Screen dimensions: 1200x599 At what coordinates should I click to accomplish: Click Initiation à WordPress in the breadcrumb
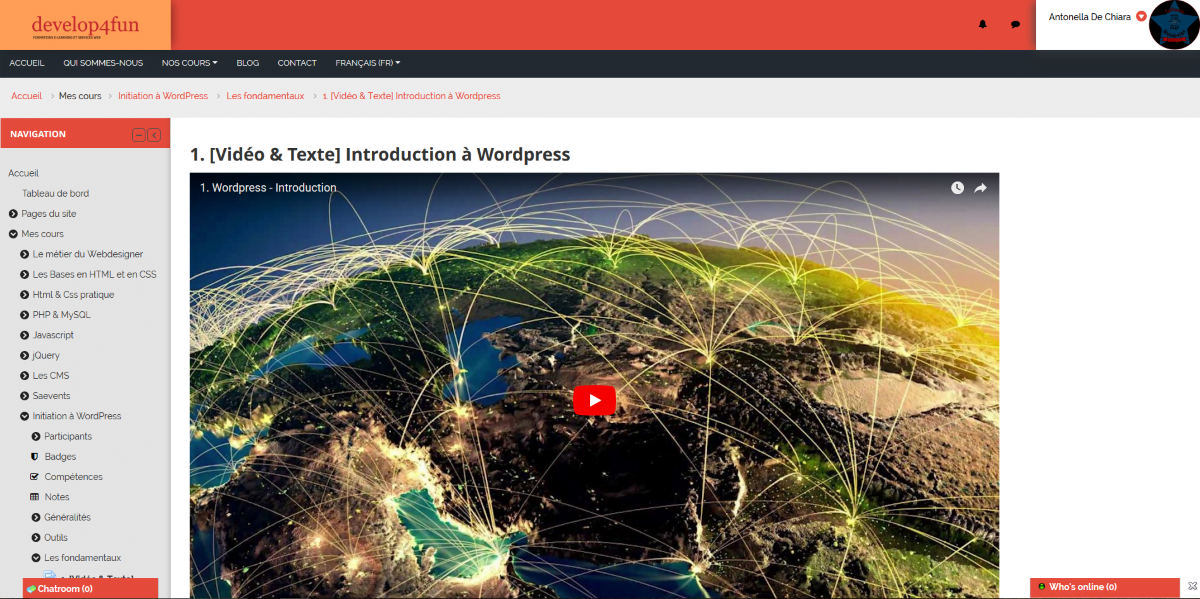[x=163, y=96]
